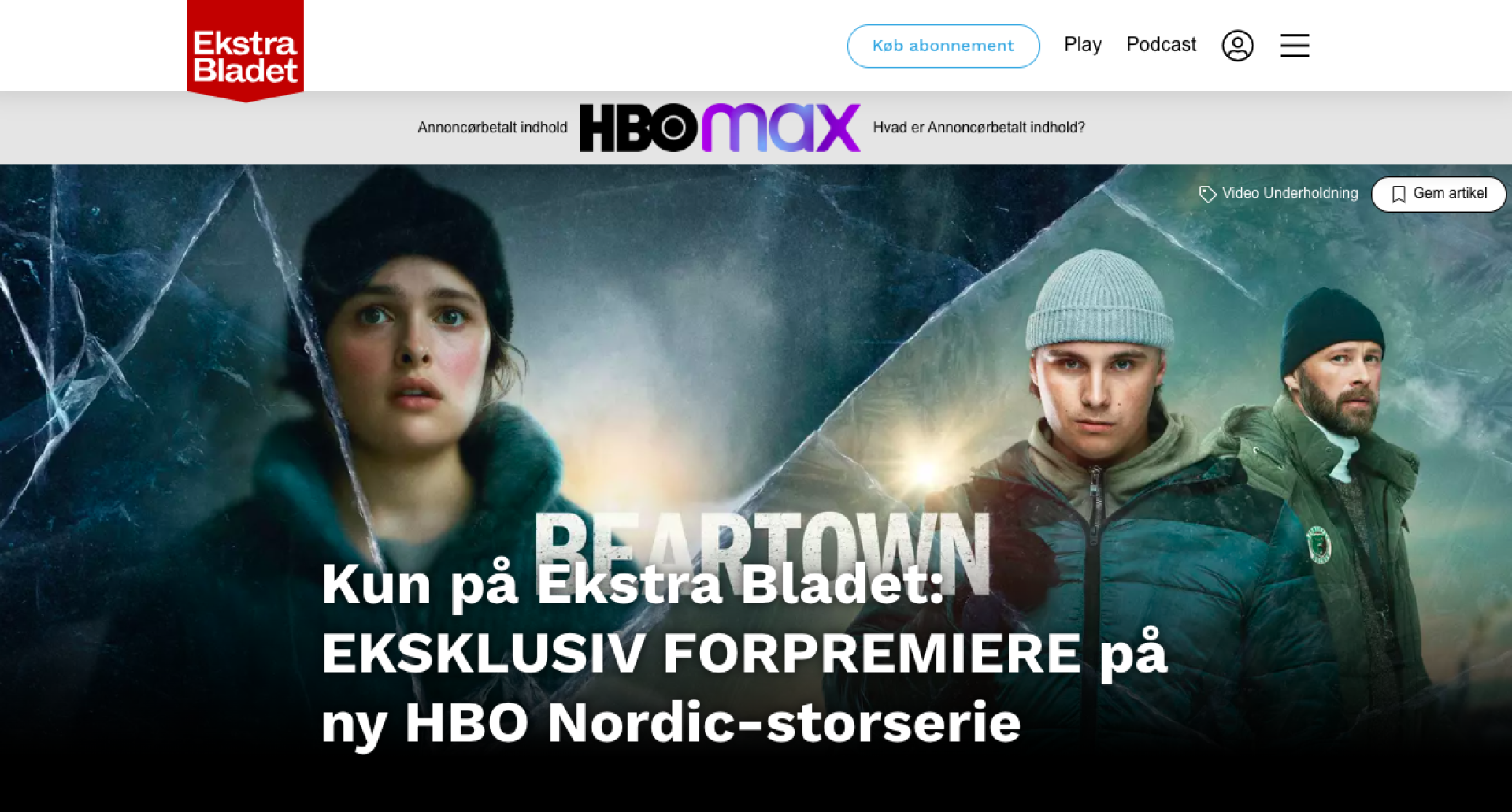Open the Play menu item
The height and width of the screenshot is (812, 1512).
click(1082, 45)
